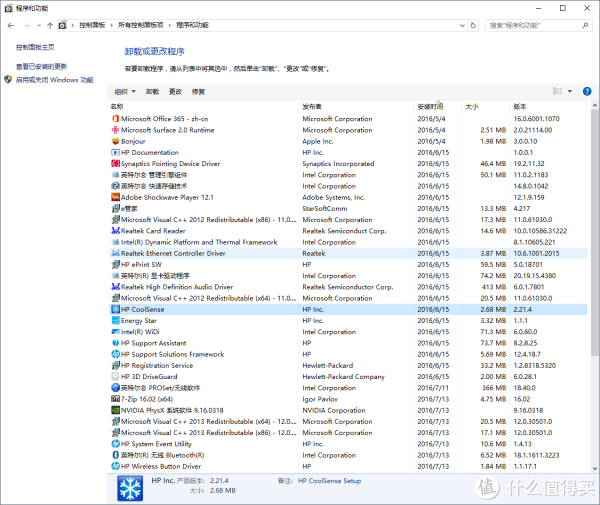The image size is (600, 505).
Task: Expand the view options dropdown arrow
Action: click(x=569, y=91)
